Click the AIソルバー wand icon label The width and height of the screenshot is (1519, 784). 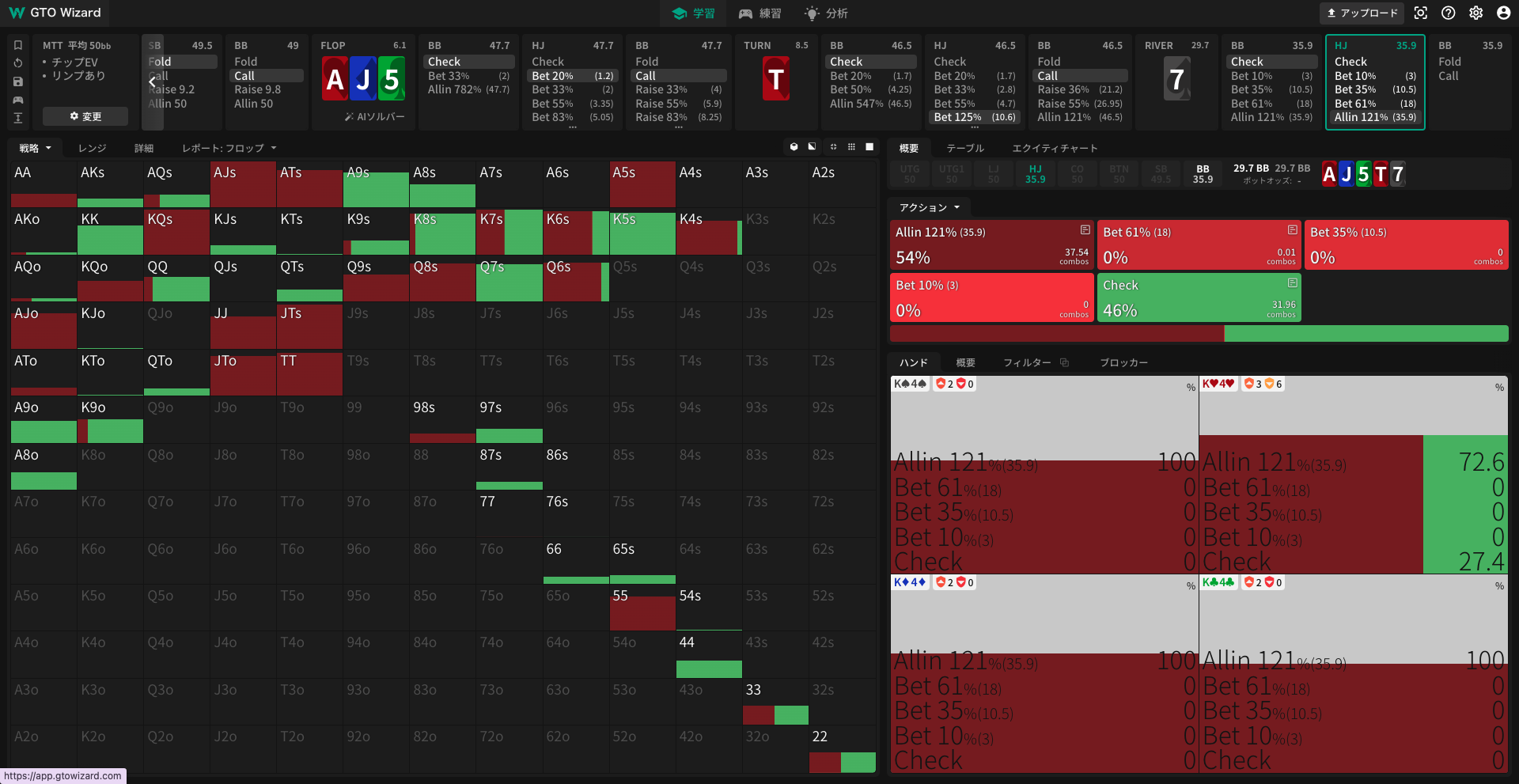click(x=374, y=117)
